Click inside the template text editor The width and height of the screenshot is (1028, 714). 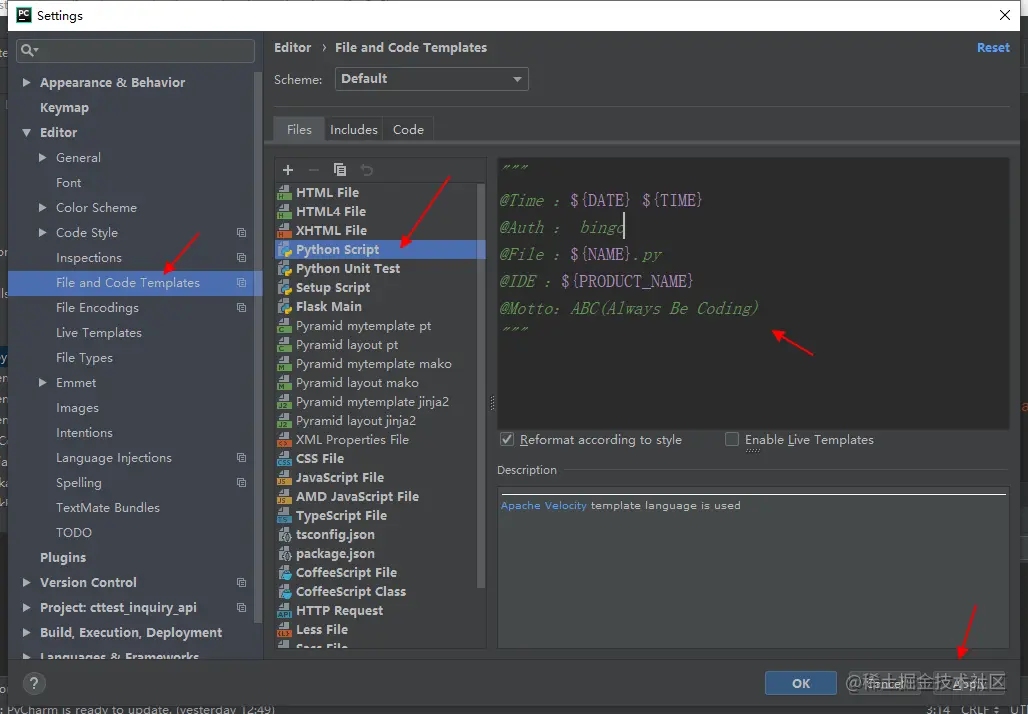pos(753,294)
